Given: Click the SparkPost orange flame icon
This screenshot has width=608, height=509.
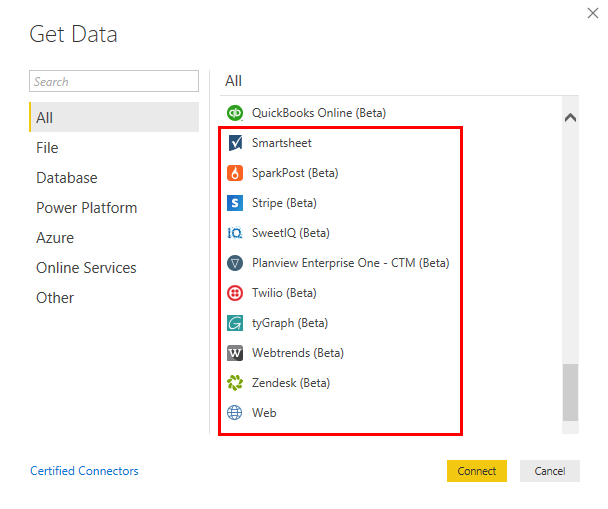Looking at the screenshot, I should coord(235,173).
